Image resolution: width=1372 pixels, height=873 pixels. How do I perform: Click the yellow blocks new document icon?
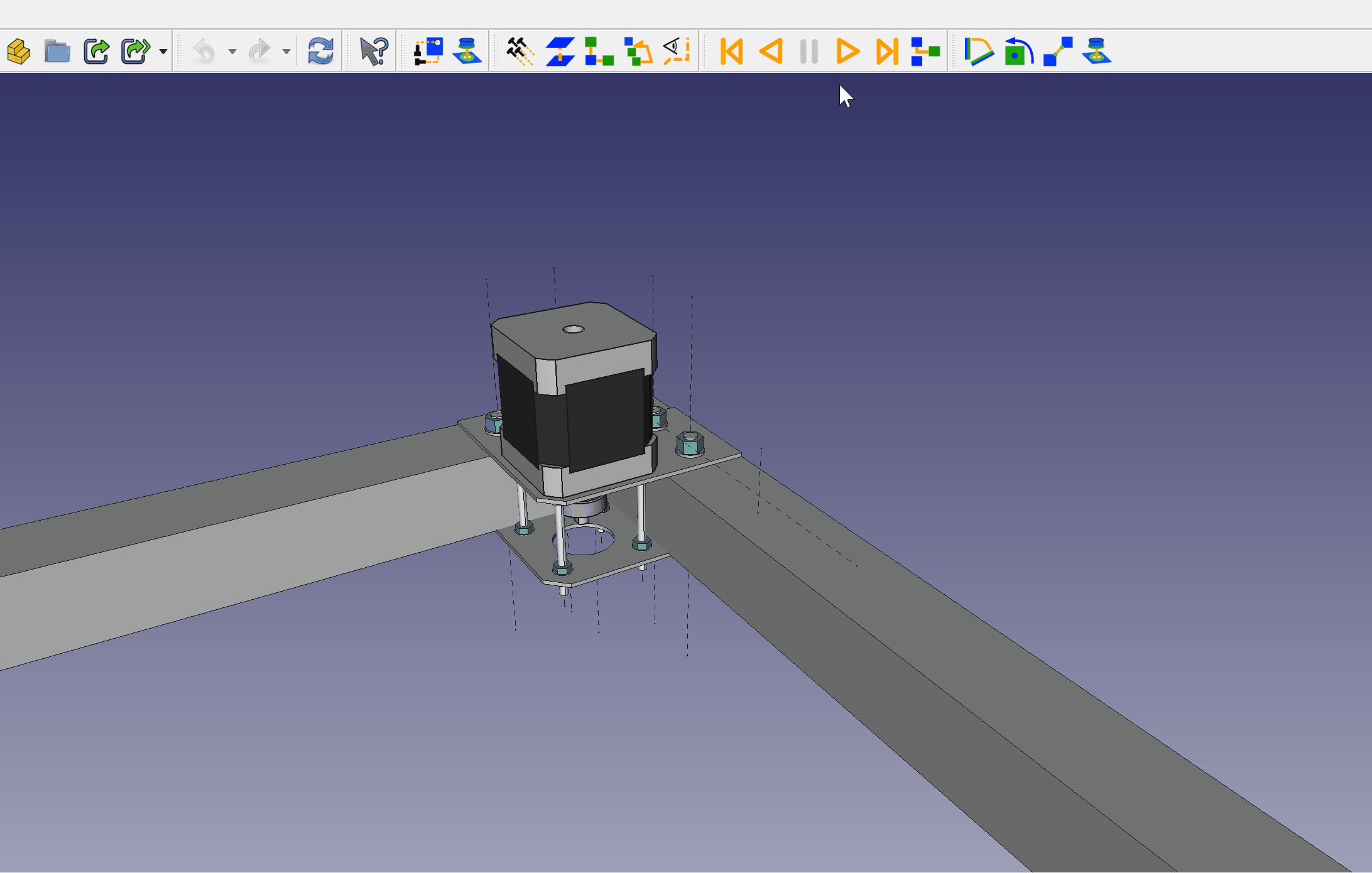pyautogui.click(x=19, y=52)
